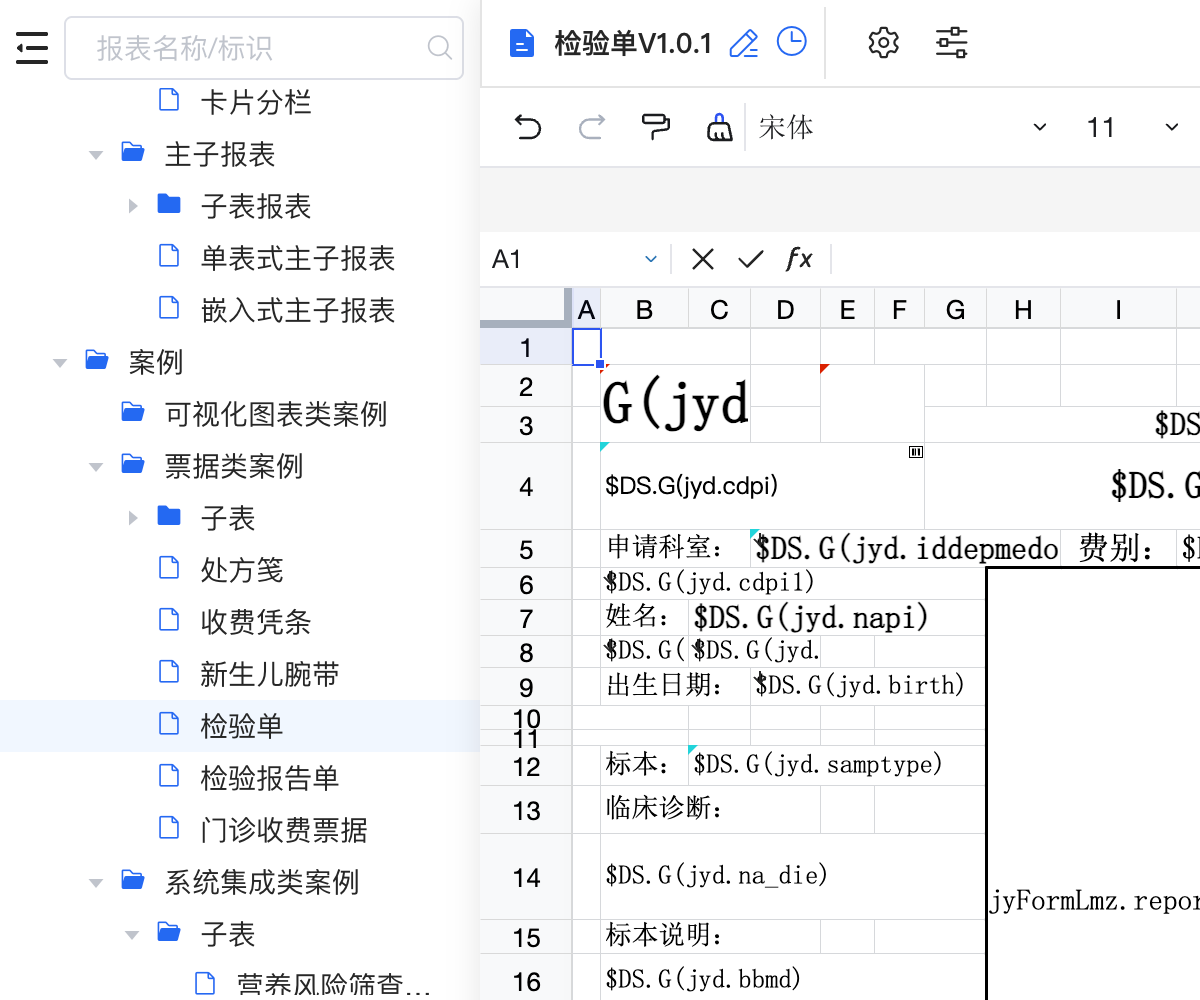Collapse the 票据类案例 folder
The height and width of the screenshot is (1000, 1200).
[96, 467]
